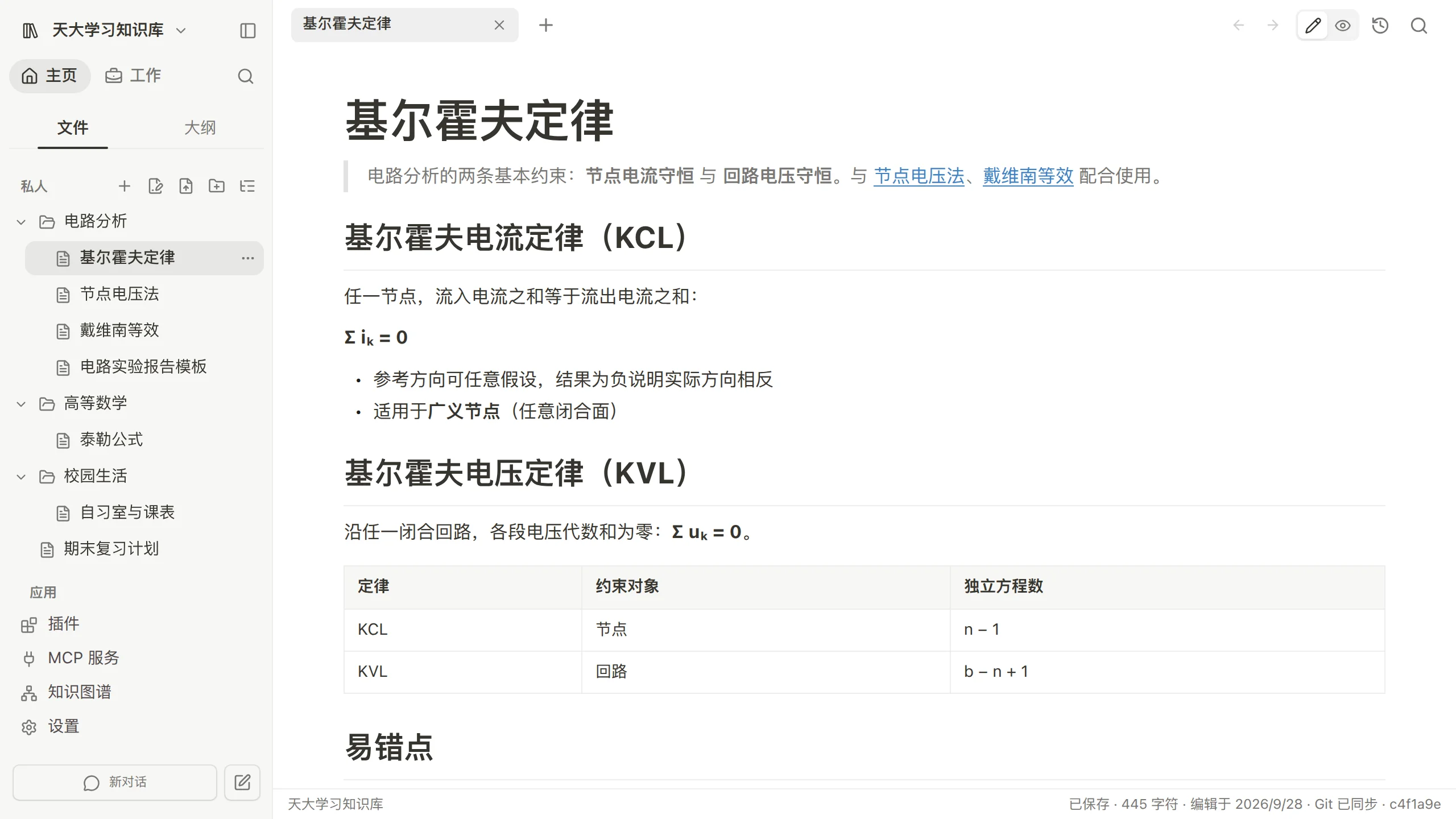
Task: Switch to preview mode with eye toggle
Action: coord(1343,26)
